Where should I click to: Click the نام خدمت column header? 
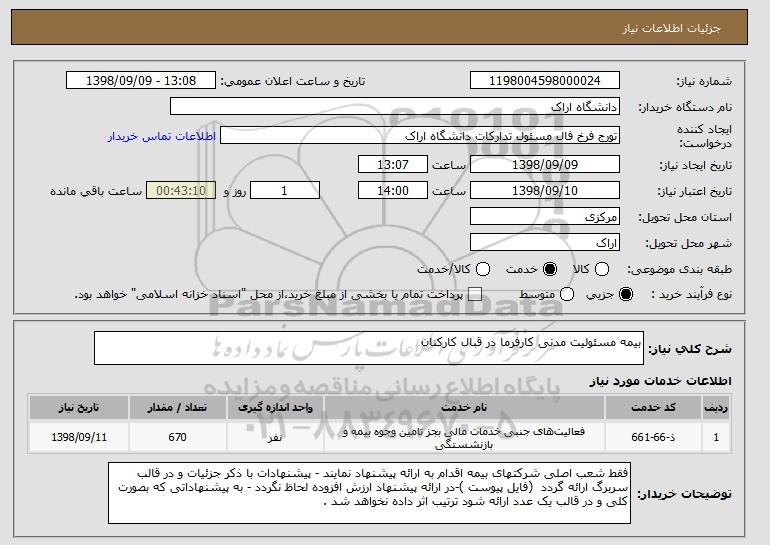464,408
